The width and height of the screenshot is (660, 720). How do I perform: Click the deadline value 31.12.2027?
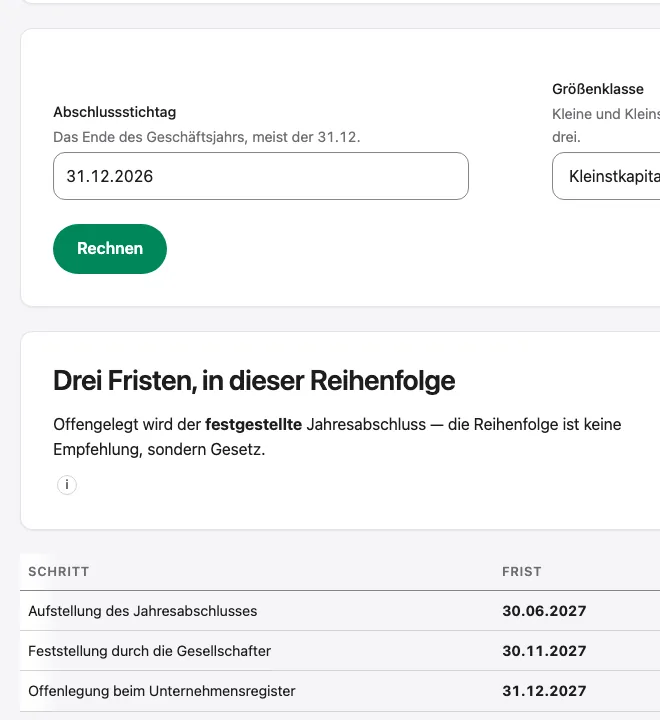pos(544,691)
